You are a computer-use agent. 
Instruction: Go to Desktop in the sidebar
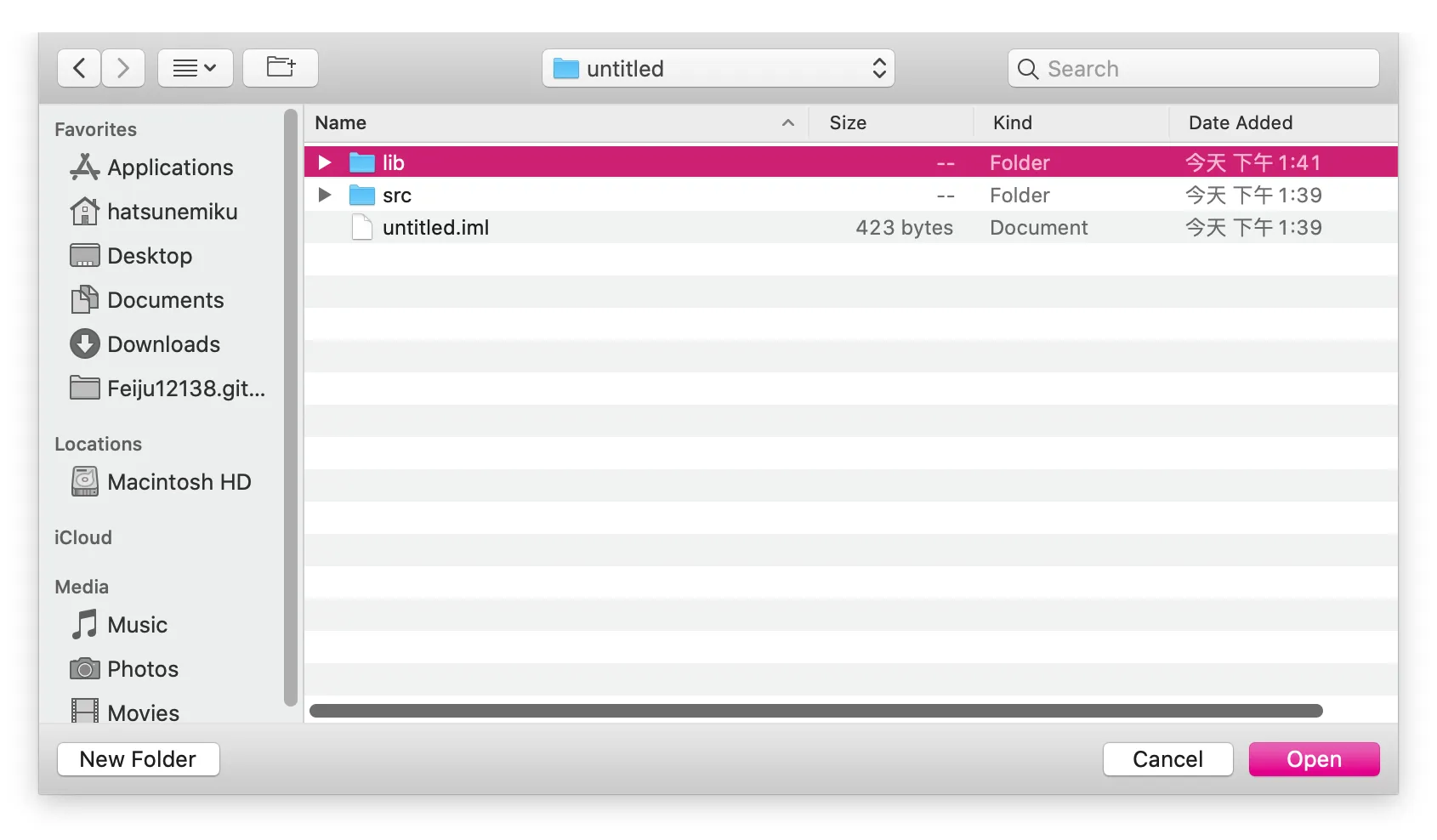(150, 256)
